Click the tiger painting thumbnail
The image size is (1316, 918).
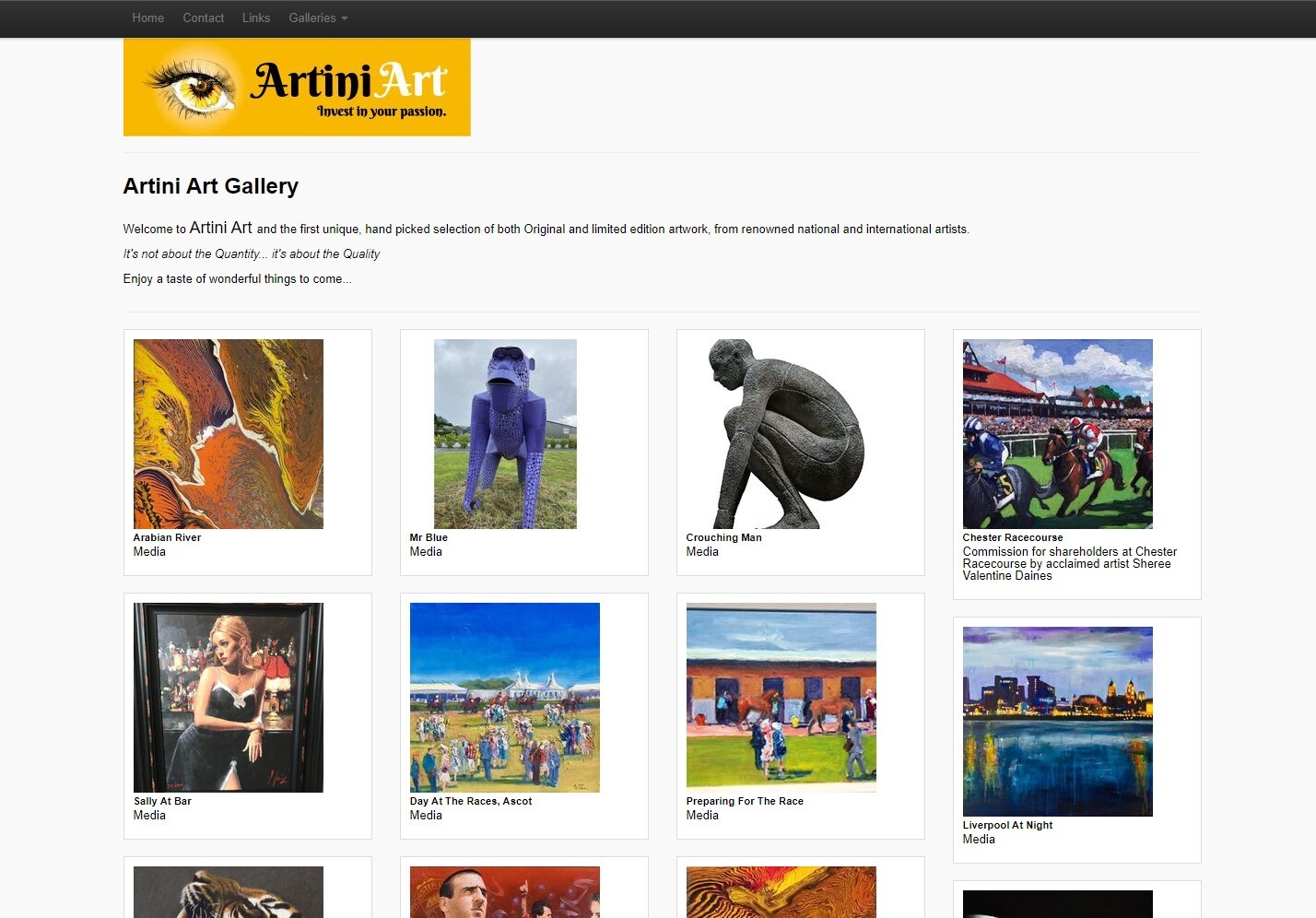(x=229, y=892)
